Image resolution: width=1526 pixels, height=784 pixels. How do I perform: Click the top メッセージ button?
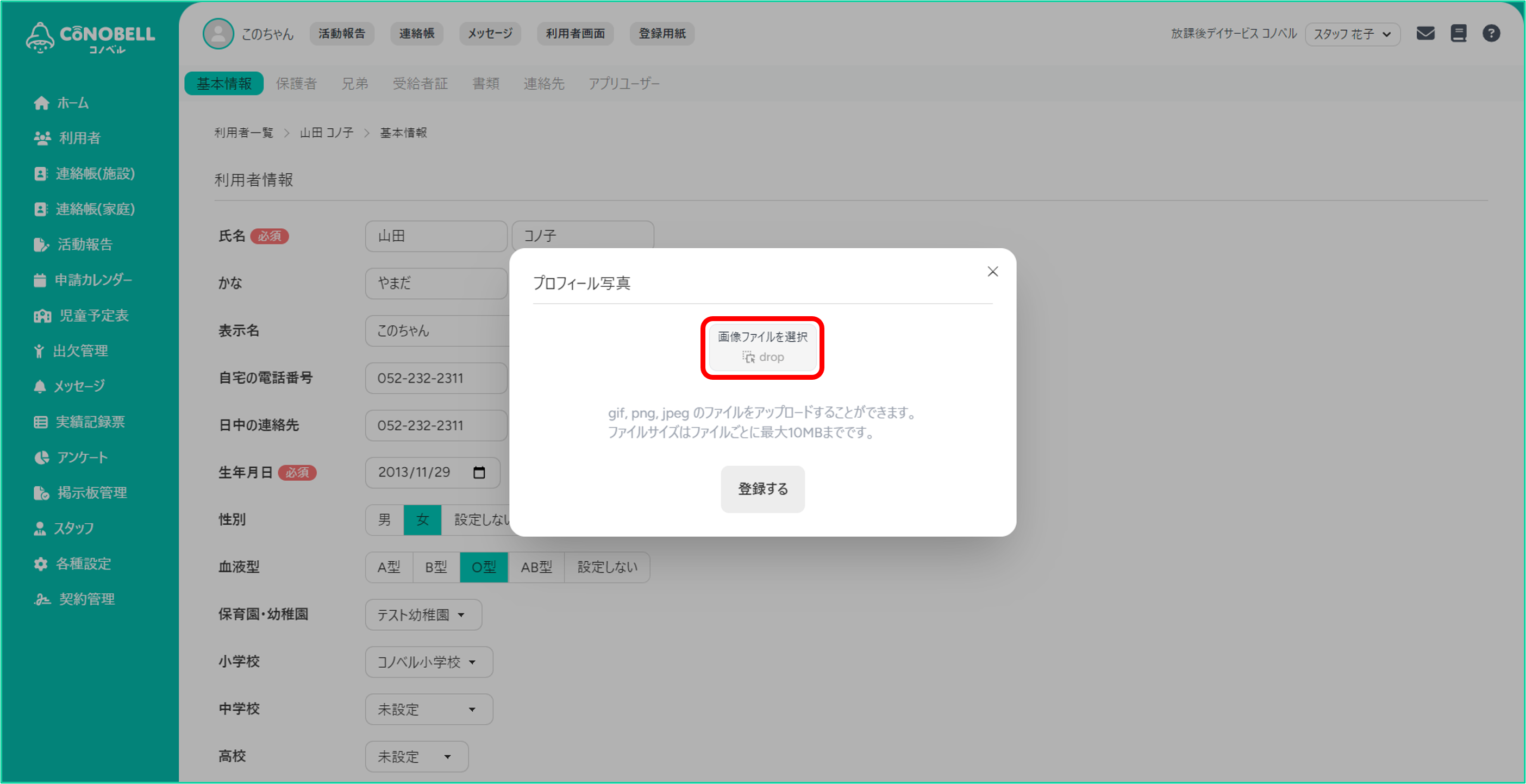(x=490, y=34)
